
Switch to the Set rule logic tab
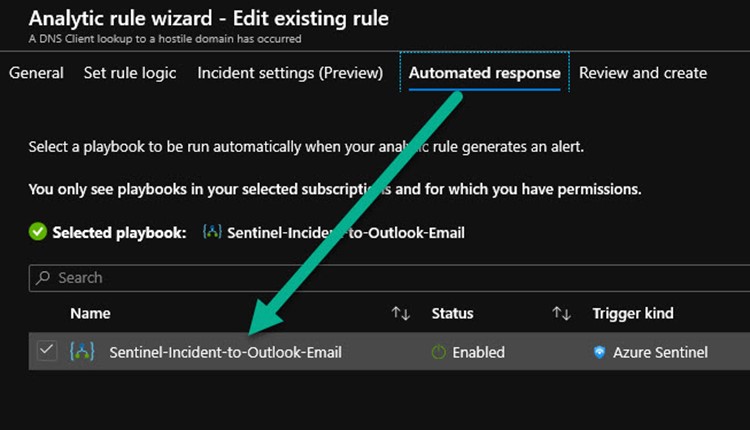click(x=130, y=73)
